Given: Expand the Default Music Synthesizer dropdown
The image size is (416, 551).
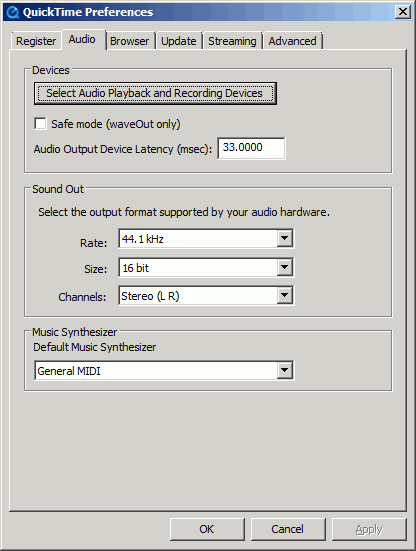Looking at the screenshot, I should coord(285,370).
